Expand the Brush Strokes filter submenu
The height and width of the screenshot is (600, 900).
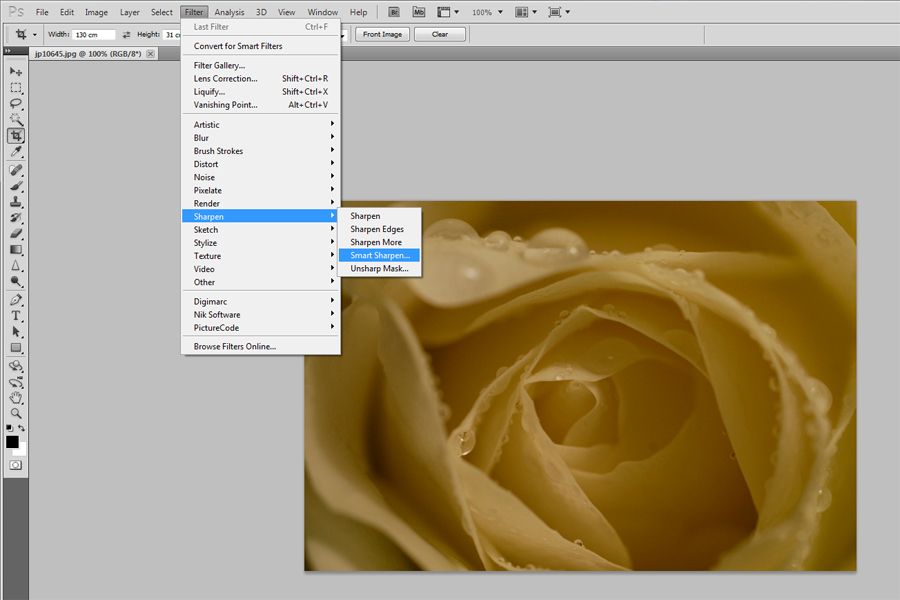[261, 151]
